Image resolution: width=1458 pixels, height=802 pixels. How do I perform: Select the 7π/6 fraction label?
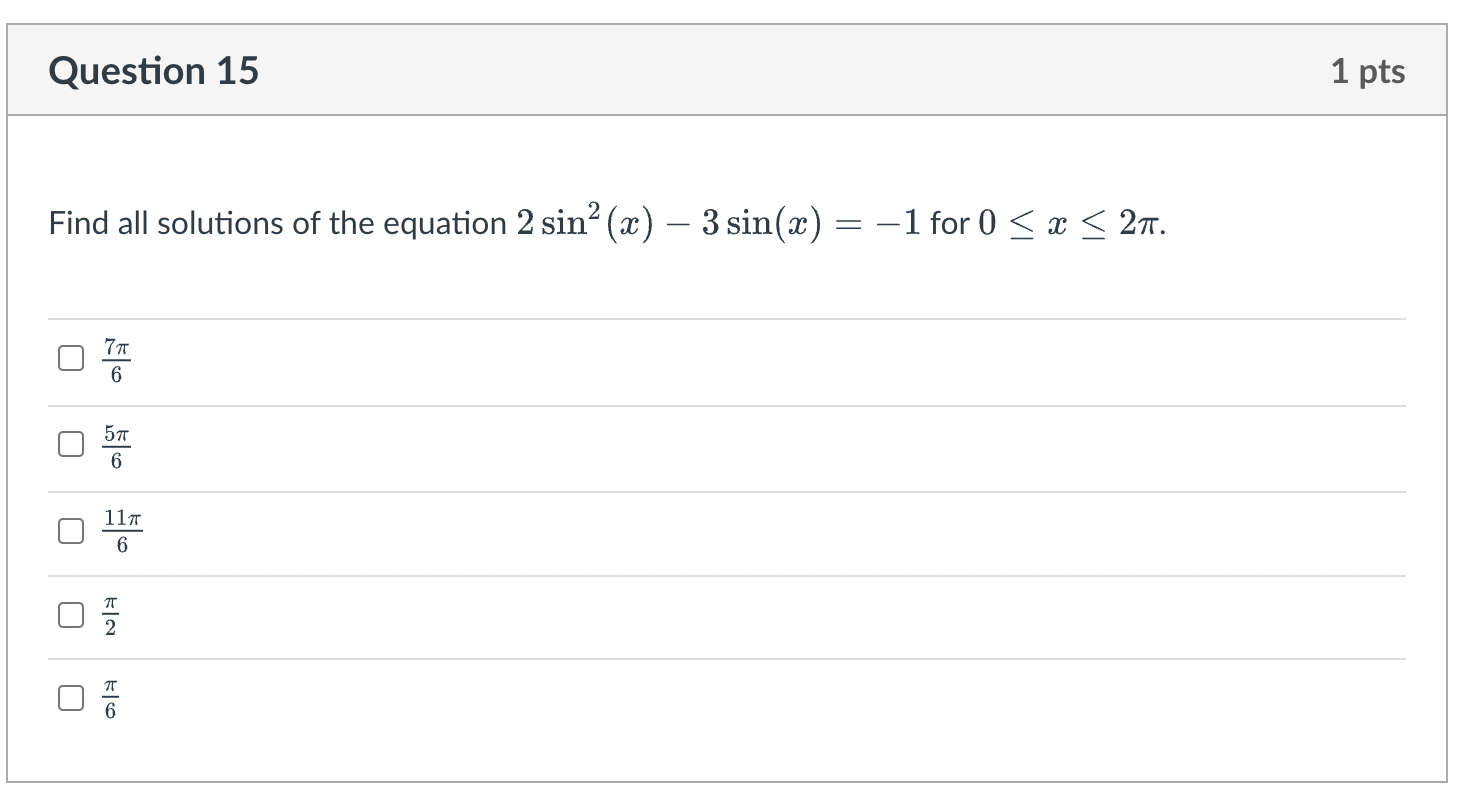pyautogui.click(x=116, y=360)
